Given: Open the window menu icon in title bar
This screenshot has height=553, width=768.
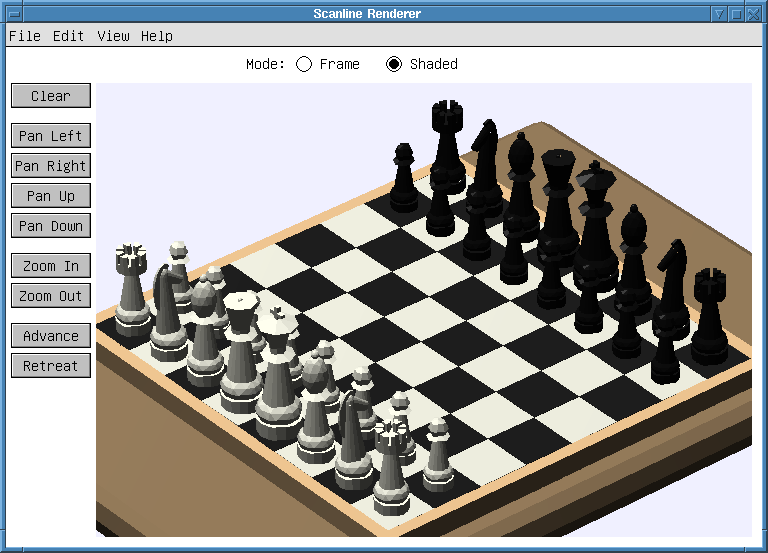Looking at the screenshot, I should pyautogui.click(x=14, y=14).
